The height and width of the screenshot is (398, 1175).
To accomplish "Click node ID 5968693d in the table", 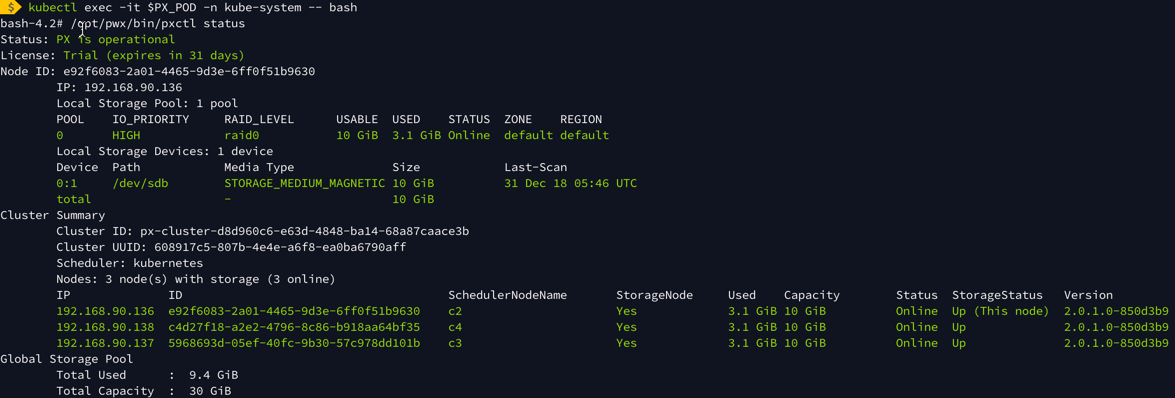I will pos(294,343).
